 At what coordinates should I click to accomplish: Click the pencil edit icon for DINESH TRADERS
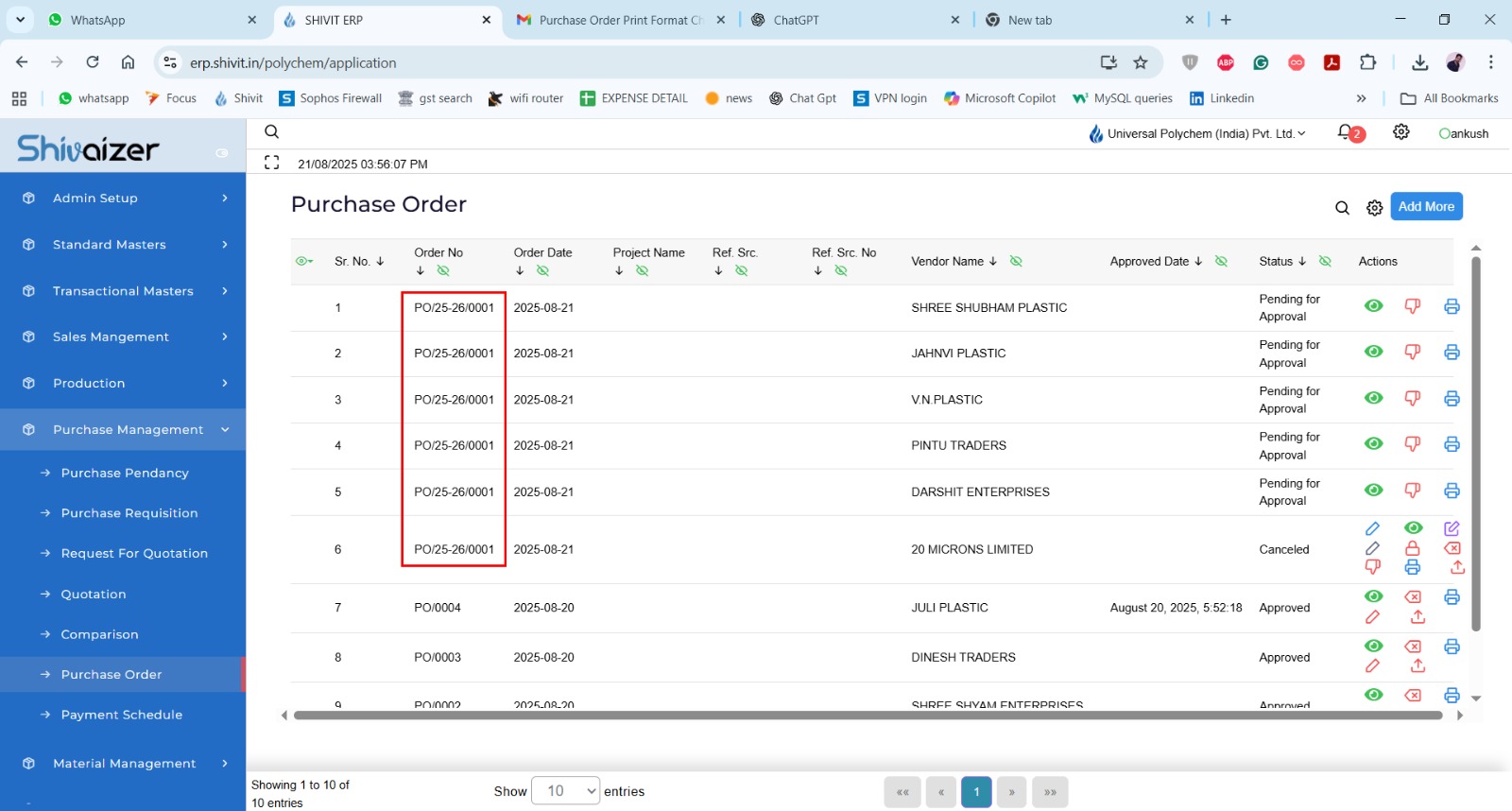pos(1372,666)
